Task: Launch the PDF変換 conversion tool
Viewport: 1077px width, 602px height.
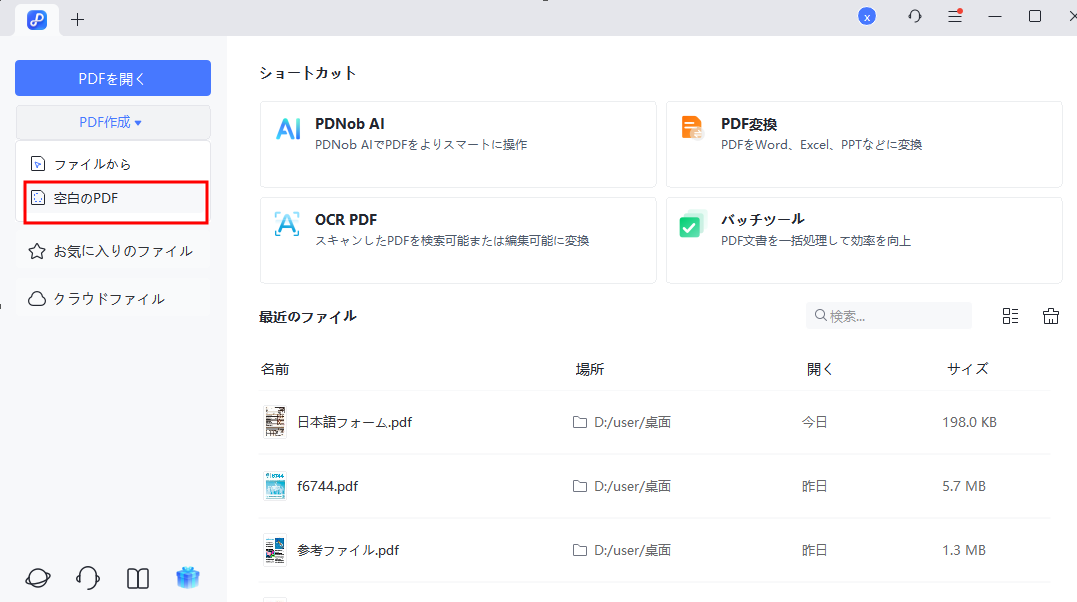Action: pos(863,143)
